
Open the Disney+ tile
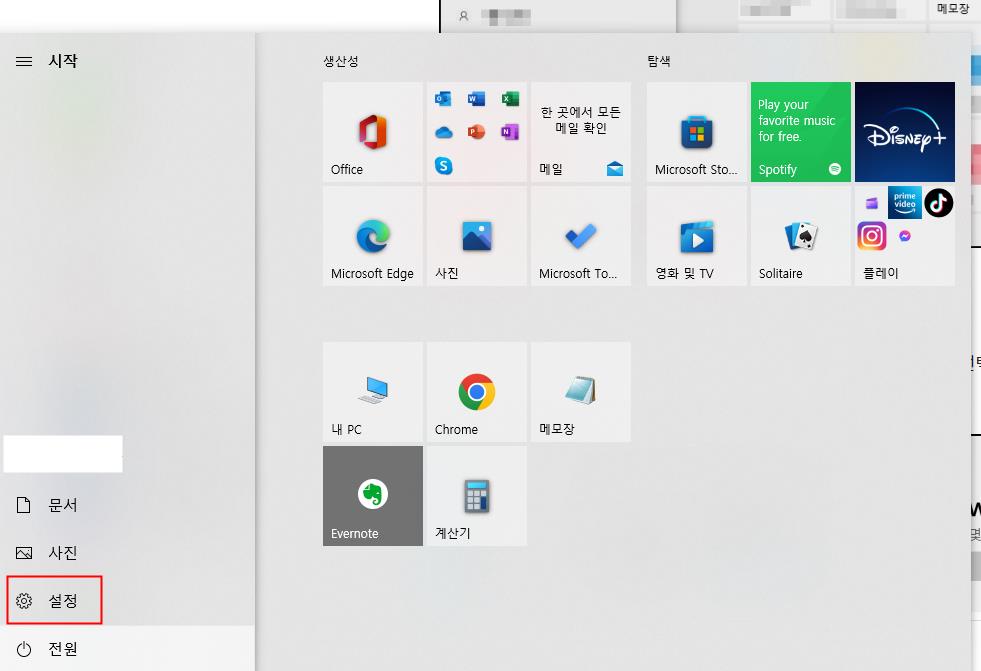click(905, 132)
